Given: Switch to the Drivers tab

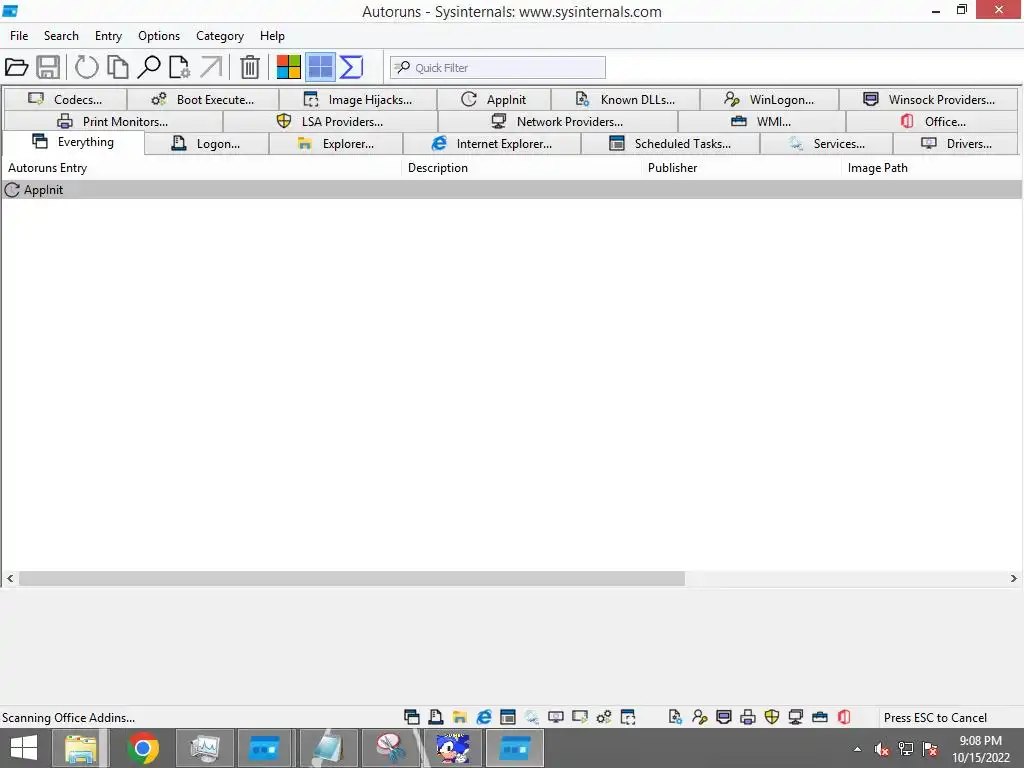Looking at the screenshot, I should [956, 144].
